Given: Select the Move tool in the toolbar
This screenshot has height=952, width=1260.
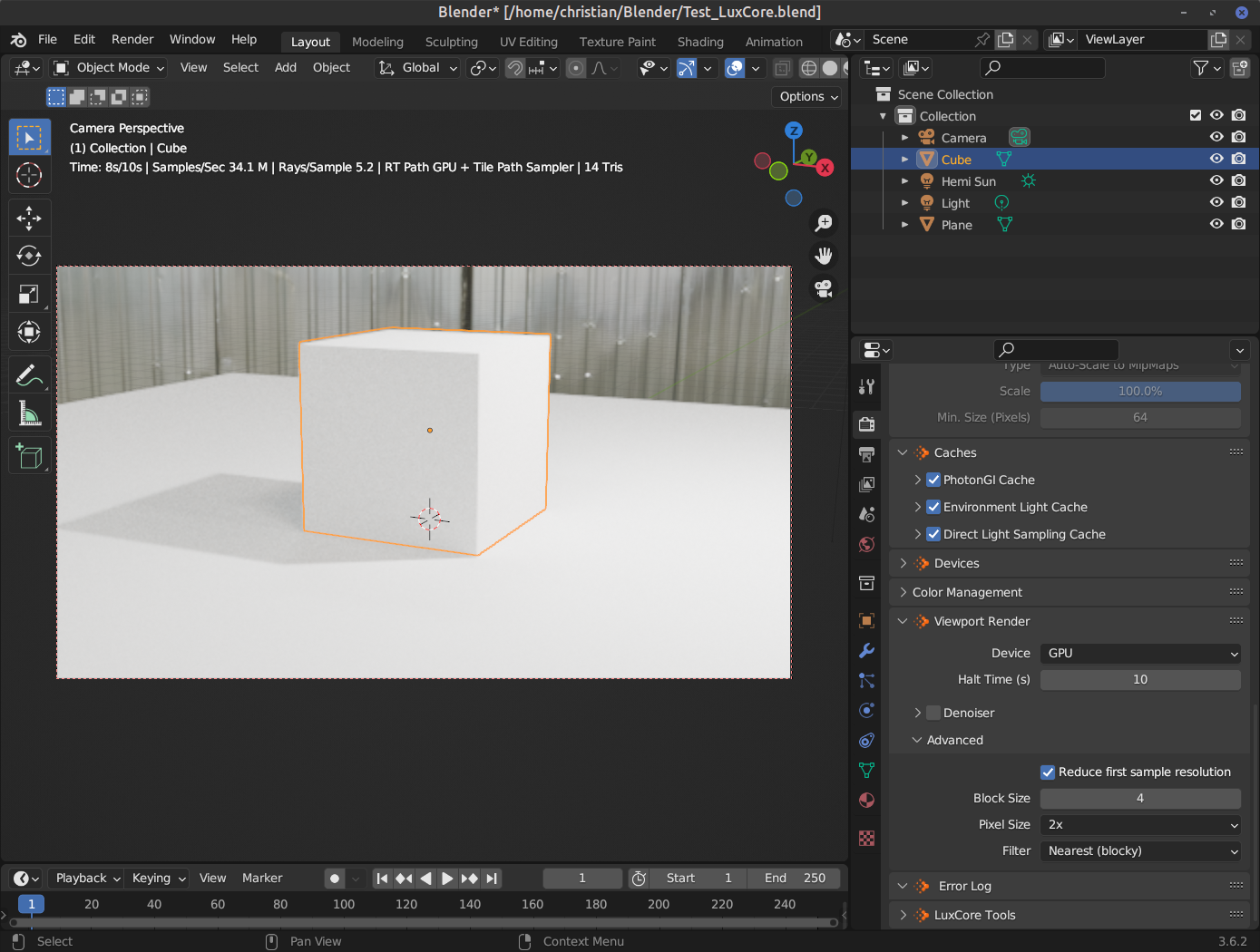Looking at the screenshot, I should click(x=29, y=218).
